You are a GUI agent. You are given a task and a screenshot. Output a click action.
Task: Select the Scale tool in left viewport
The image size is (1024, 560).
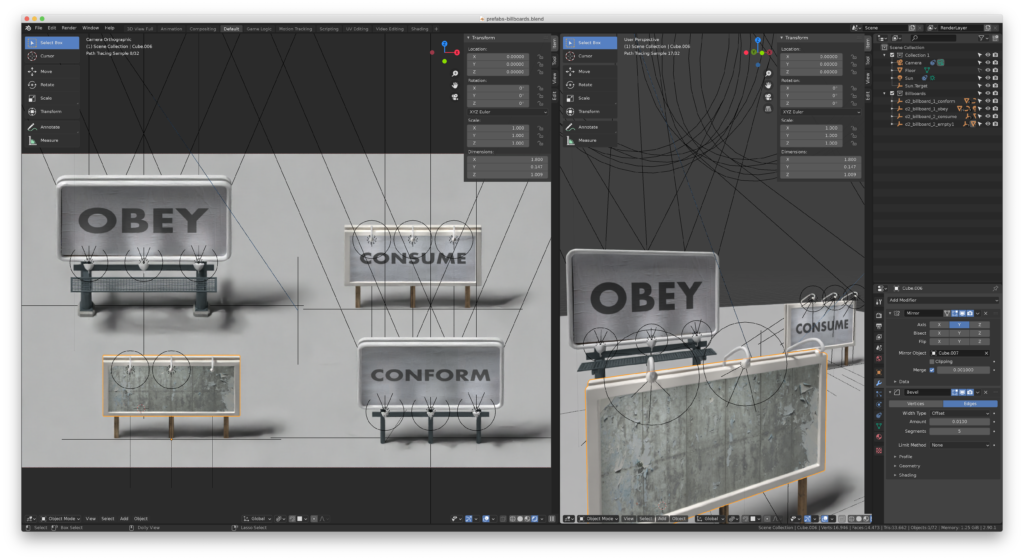pos(52,98)
